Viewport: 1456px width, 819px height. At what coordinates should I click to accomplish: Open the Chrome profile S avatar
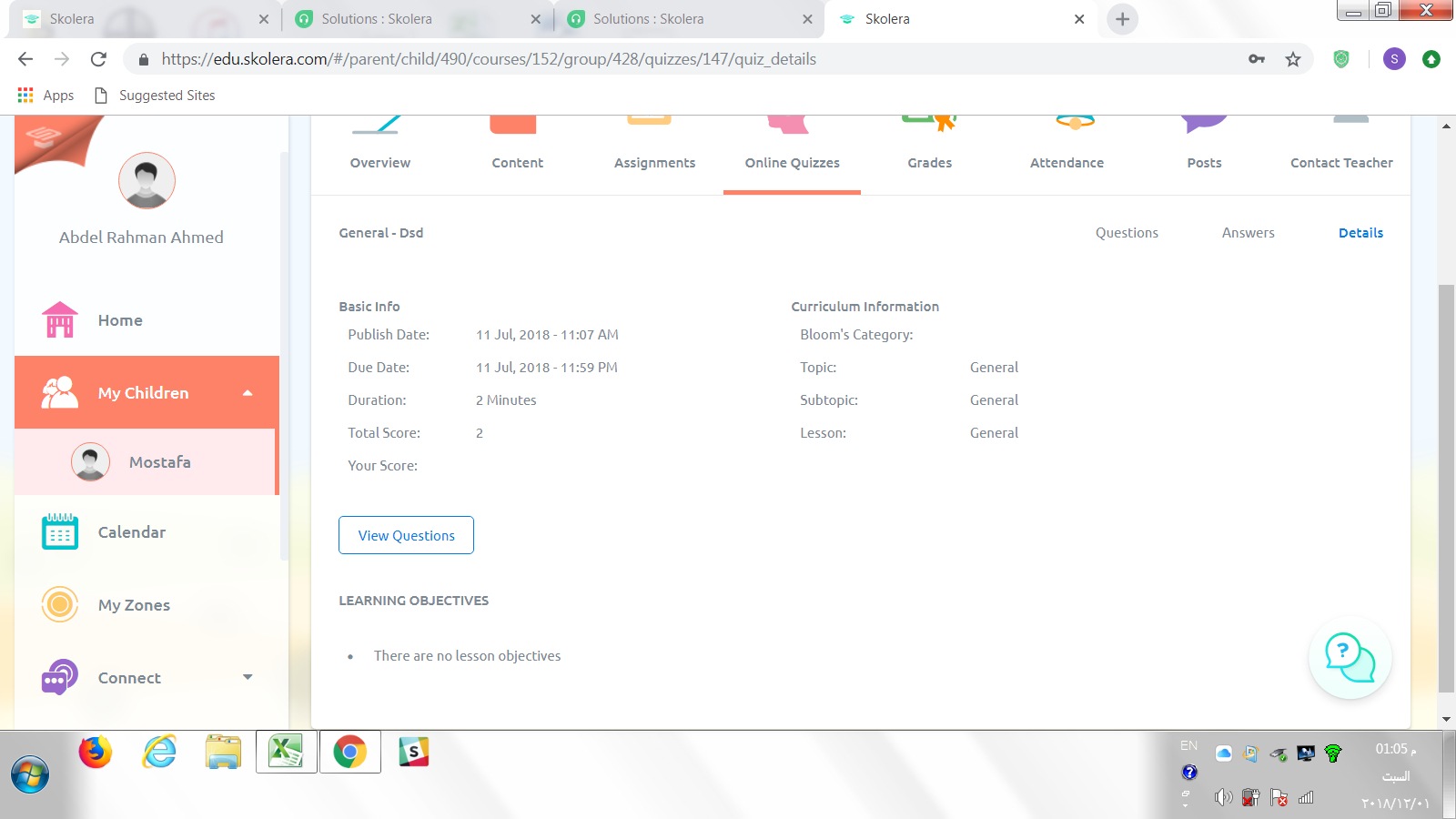click(1394, 59)
